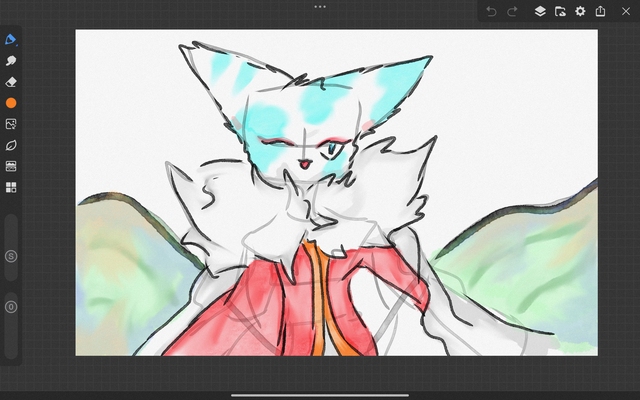Open the cloud folder documents icon
This screenshot has width=640, height=400.
point(560,11)
